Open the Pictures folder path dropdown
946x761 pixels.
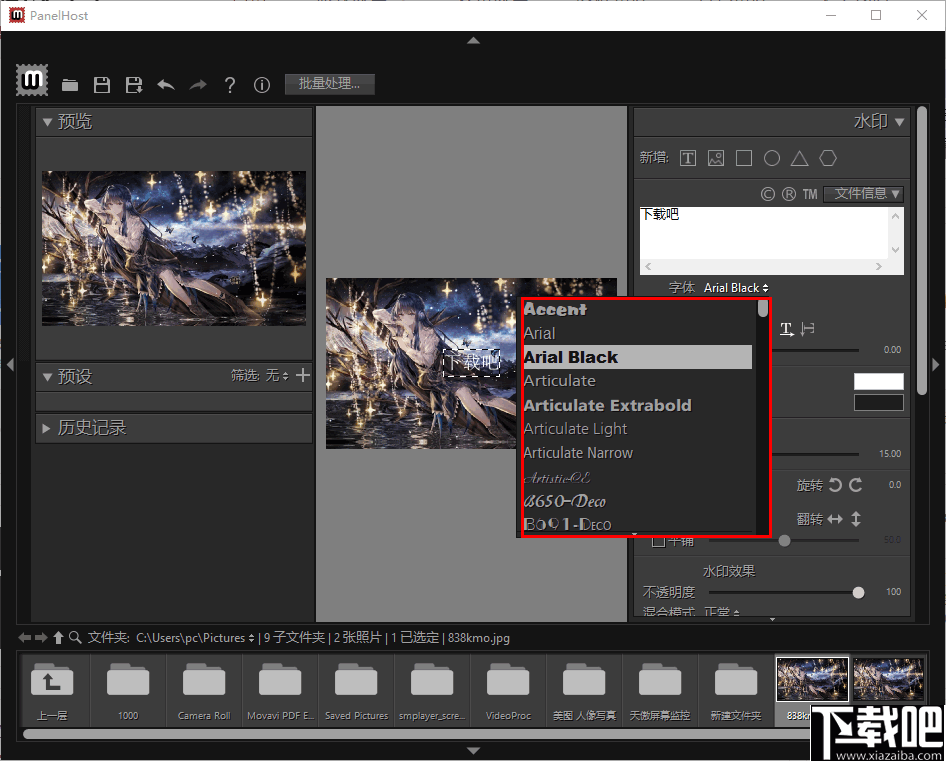pyautogui.click(x=195, y=638)
